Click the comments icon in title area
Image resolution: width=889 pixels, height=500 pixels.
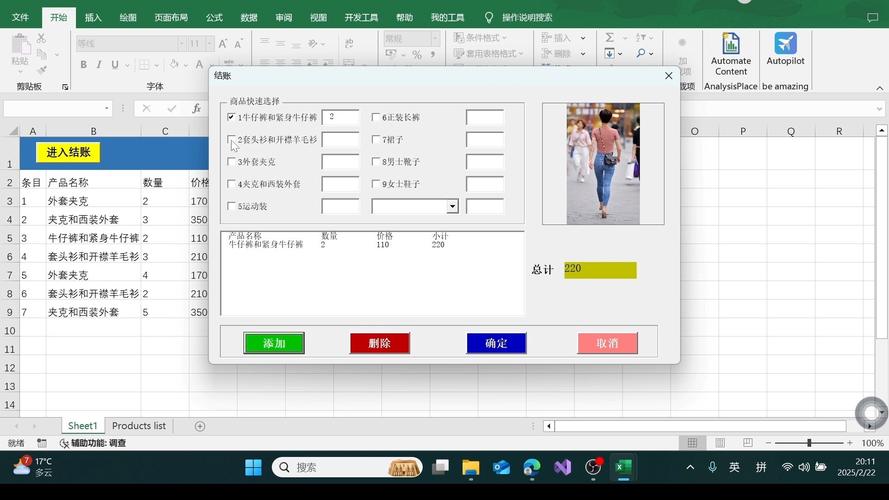pyautogui.click(x=873, y=18)
